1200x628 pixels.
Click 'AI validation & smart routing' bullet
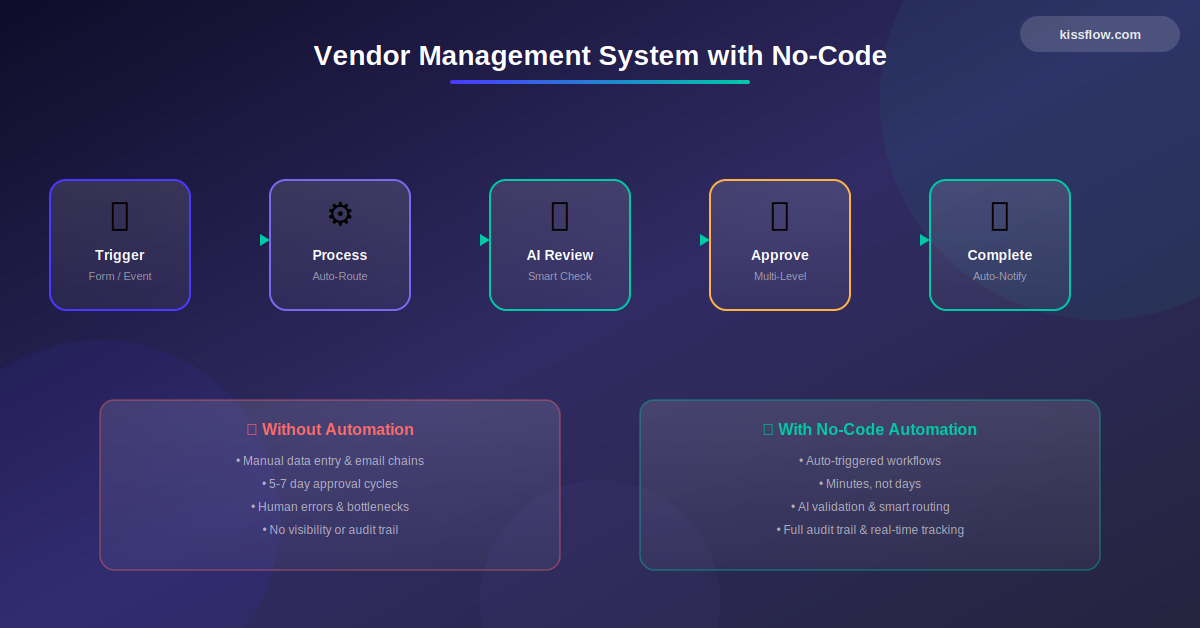click(x=870, y=507)
